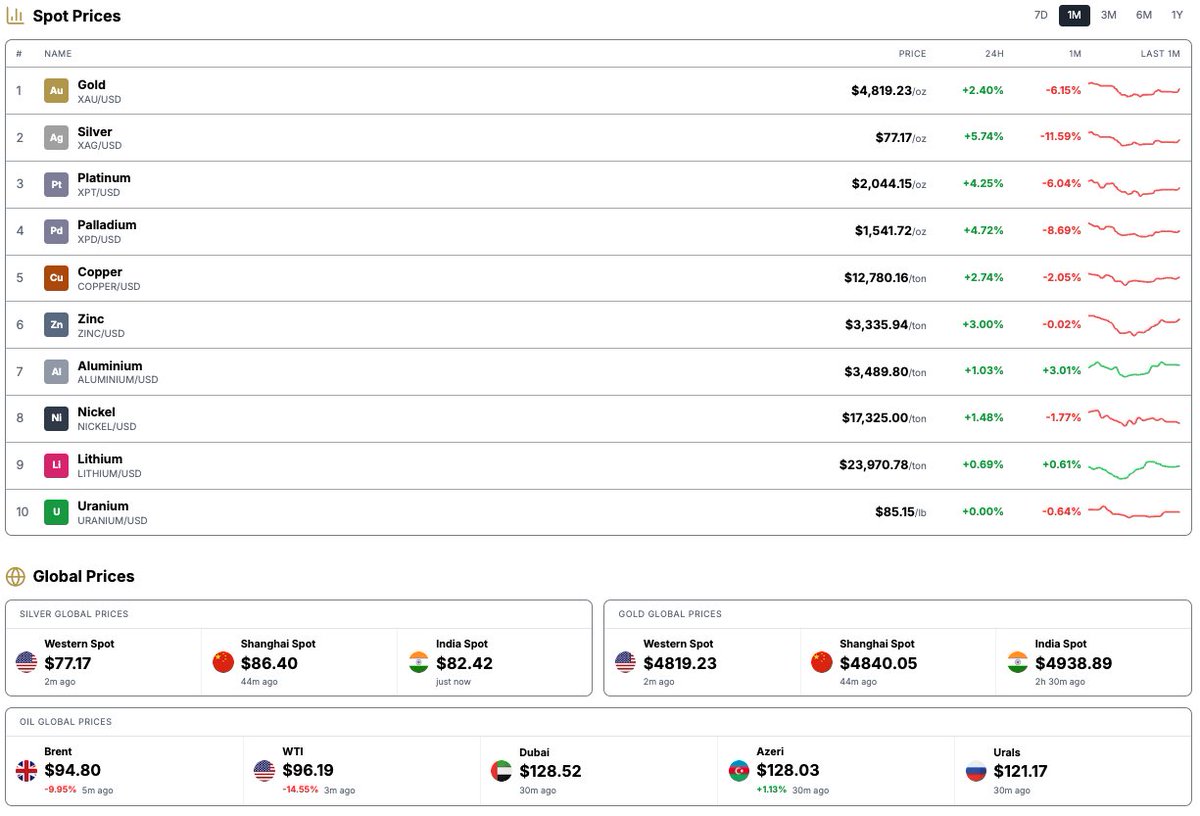Select the 1Y time range

click(x=1177, y=15)
